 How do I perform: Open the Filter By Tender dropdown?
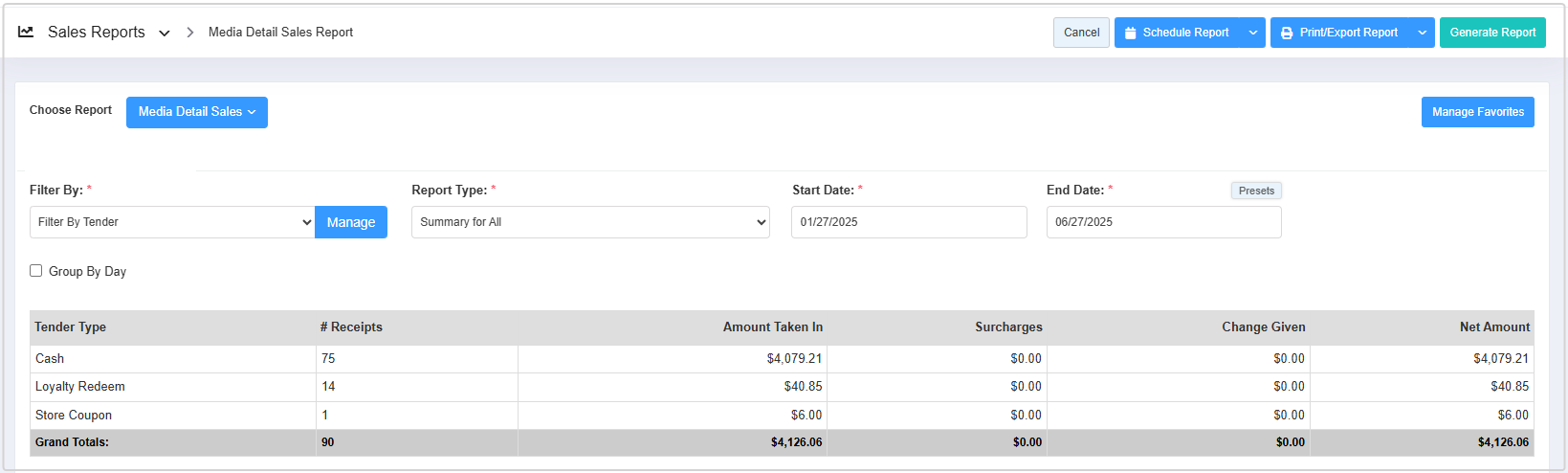pos(172,222)
